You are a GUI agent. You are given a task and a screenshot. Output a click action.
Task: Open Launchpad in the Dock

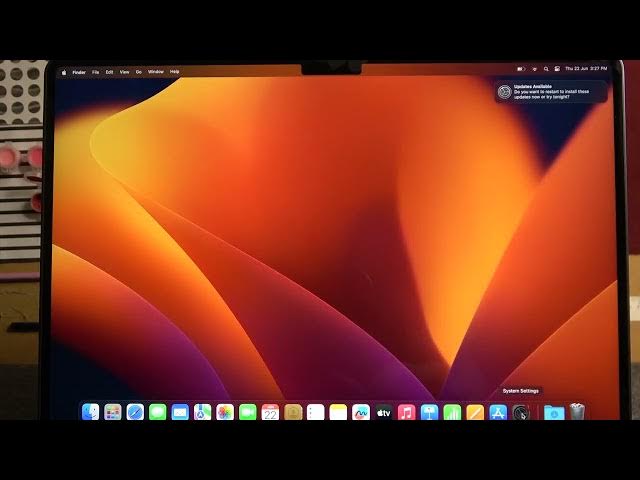113,412
